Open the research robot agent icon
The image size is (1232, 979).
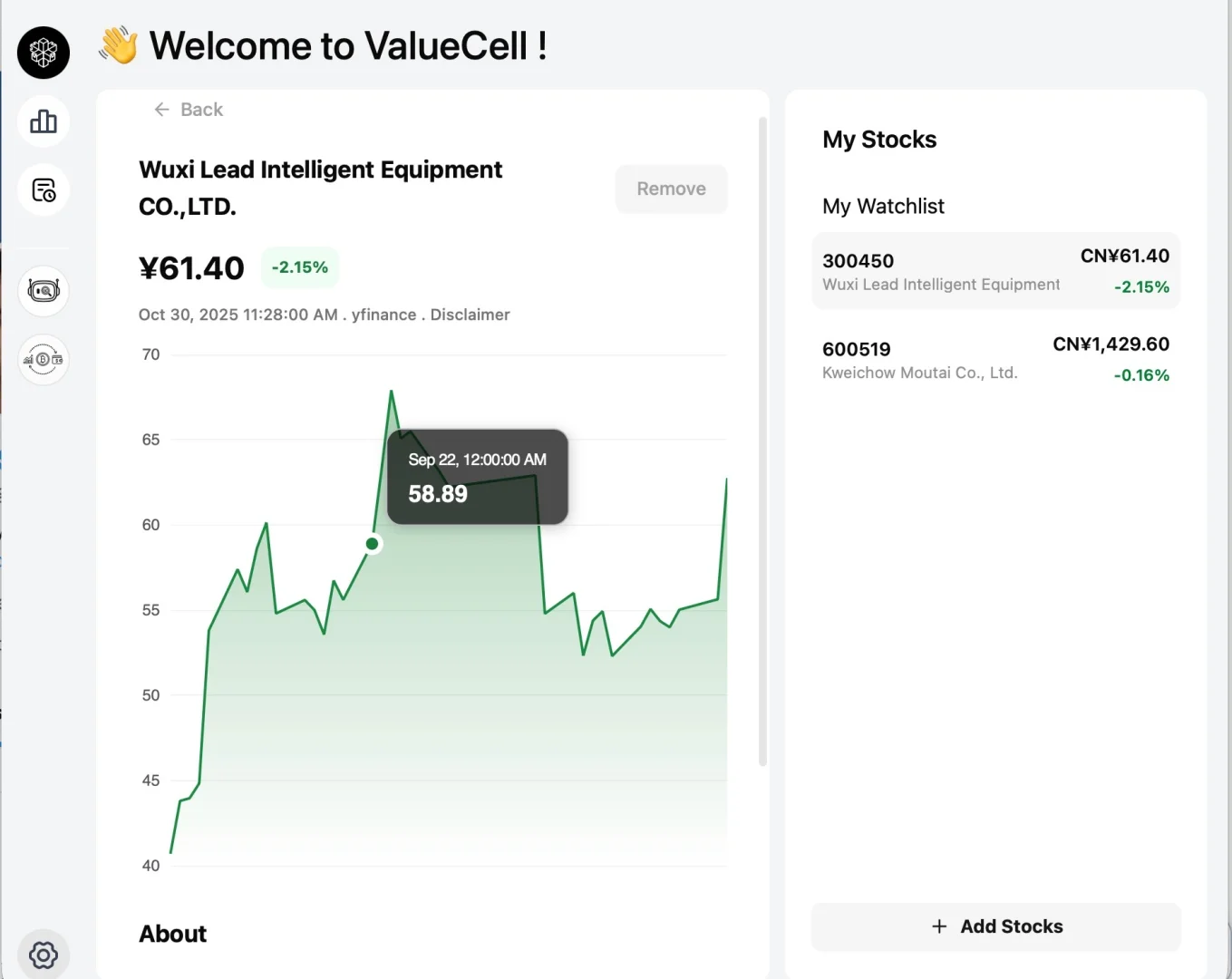click(x=44, y=291)
